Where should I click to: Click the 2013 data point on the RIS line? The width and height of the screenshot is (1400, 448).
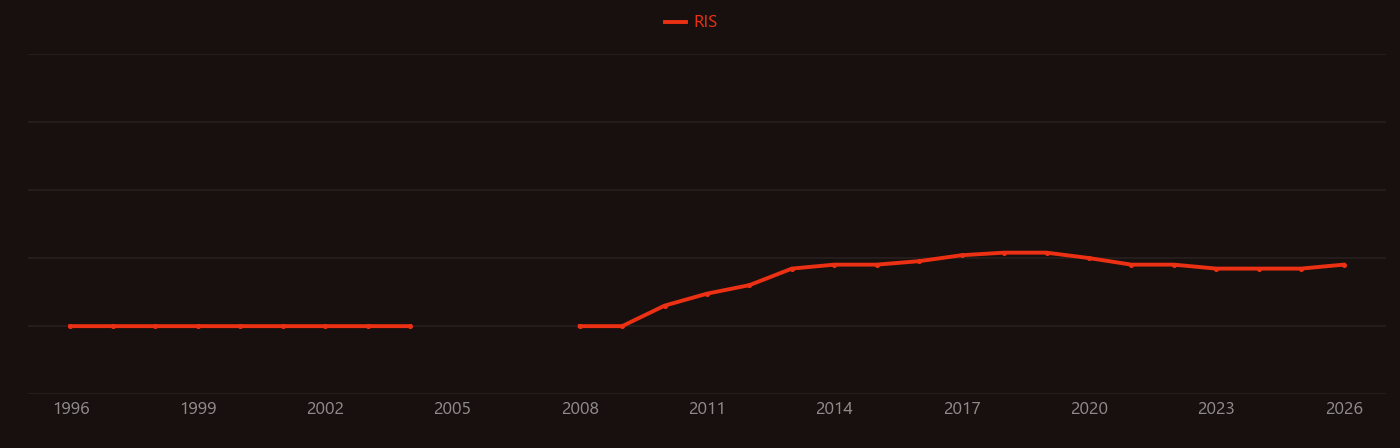[x=792, y=269]
